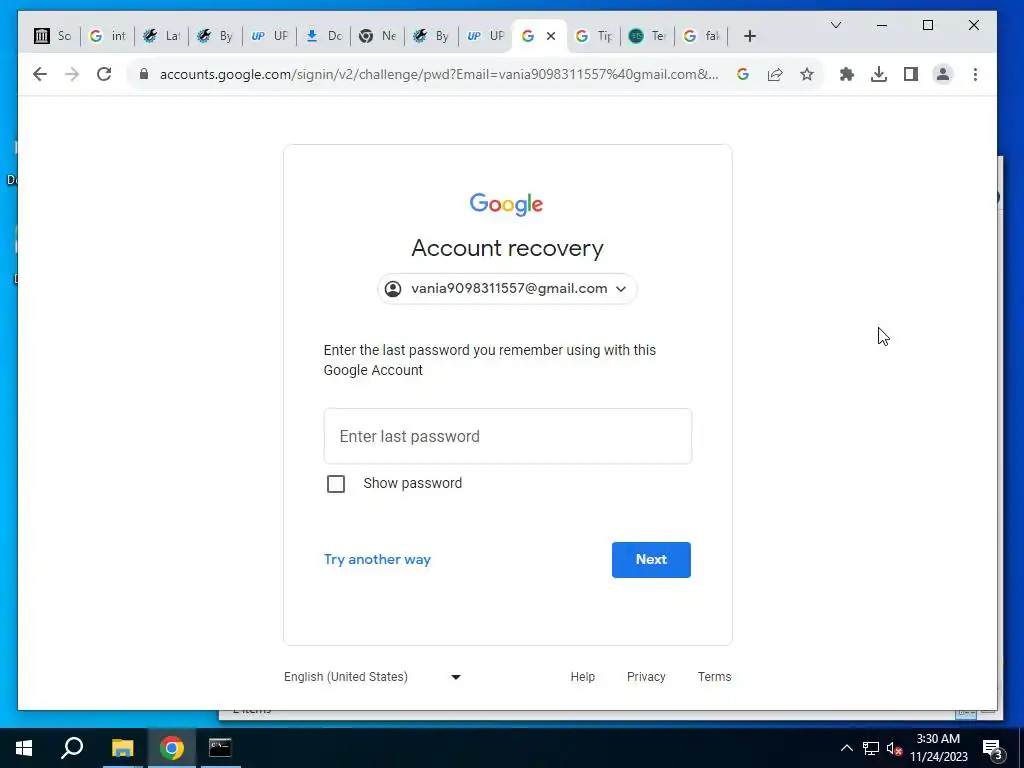Switch to the 'Ne' tab
This screenshot has width=1024, height=768.
(x=379, y=36)
